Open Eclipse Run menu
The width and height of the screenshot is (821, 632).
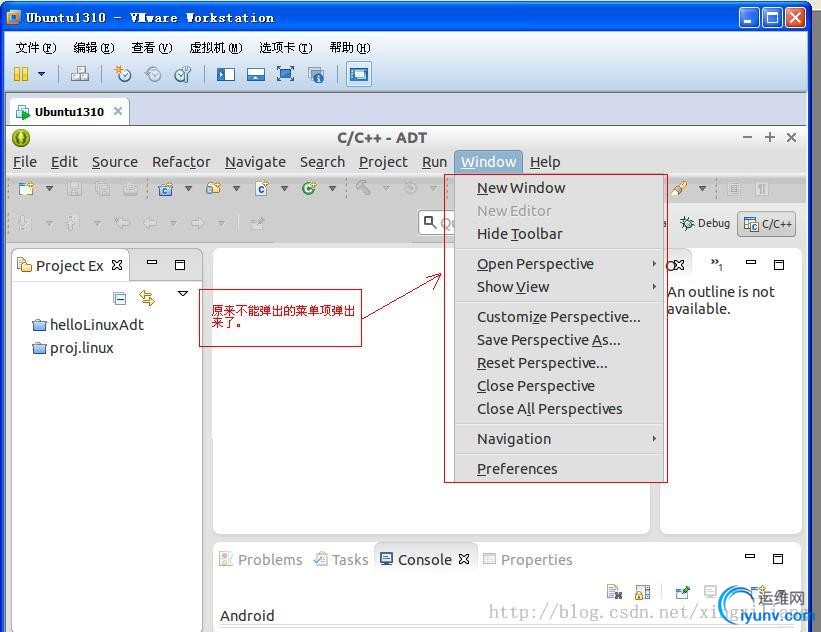point(435,162)
